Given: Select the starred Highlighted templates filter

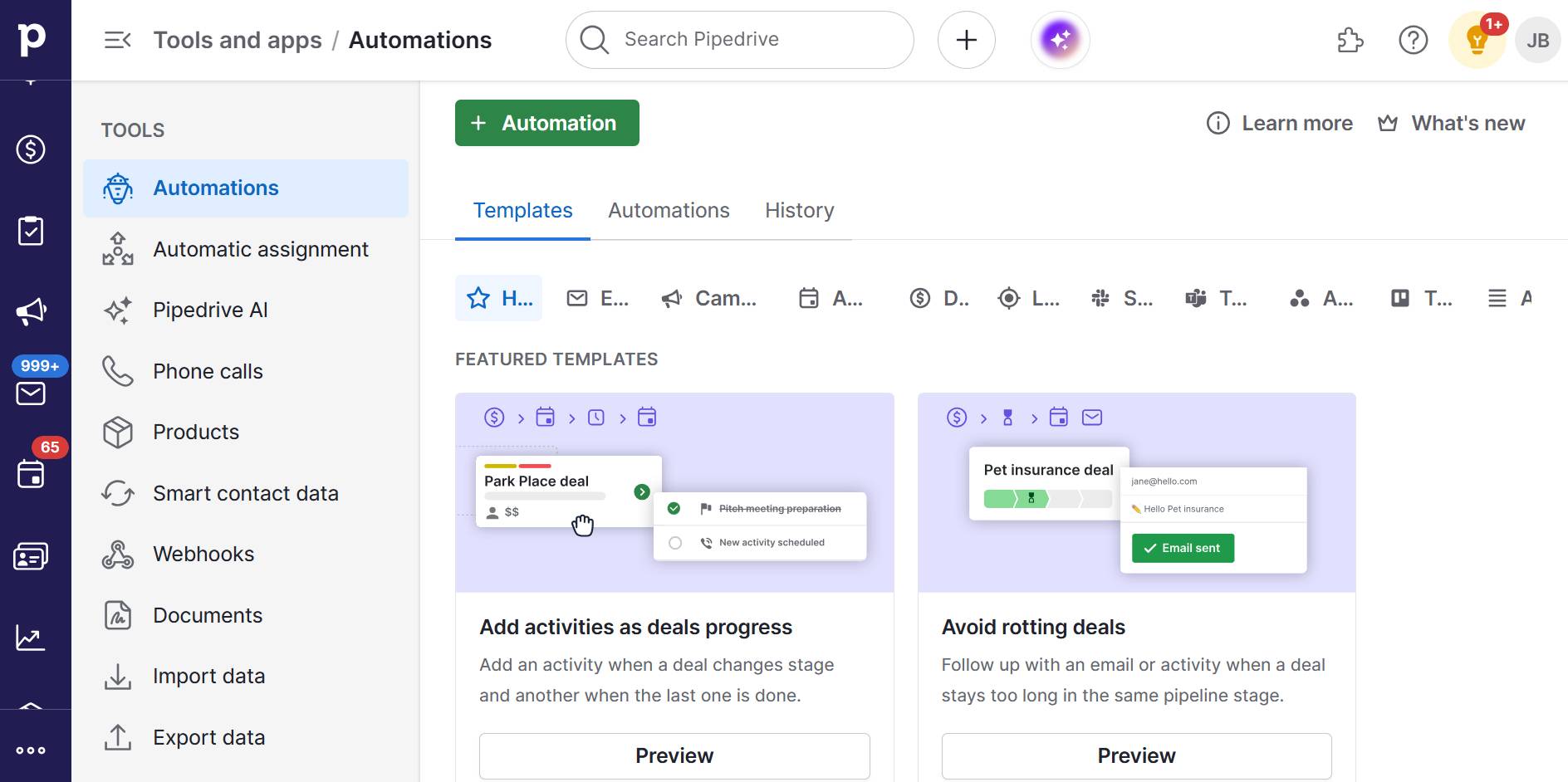Looking at the screenshot, I should tap(498, 297).
